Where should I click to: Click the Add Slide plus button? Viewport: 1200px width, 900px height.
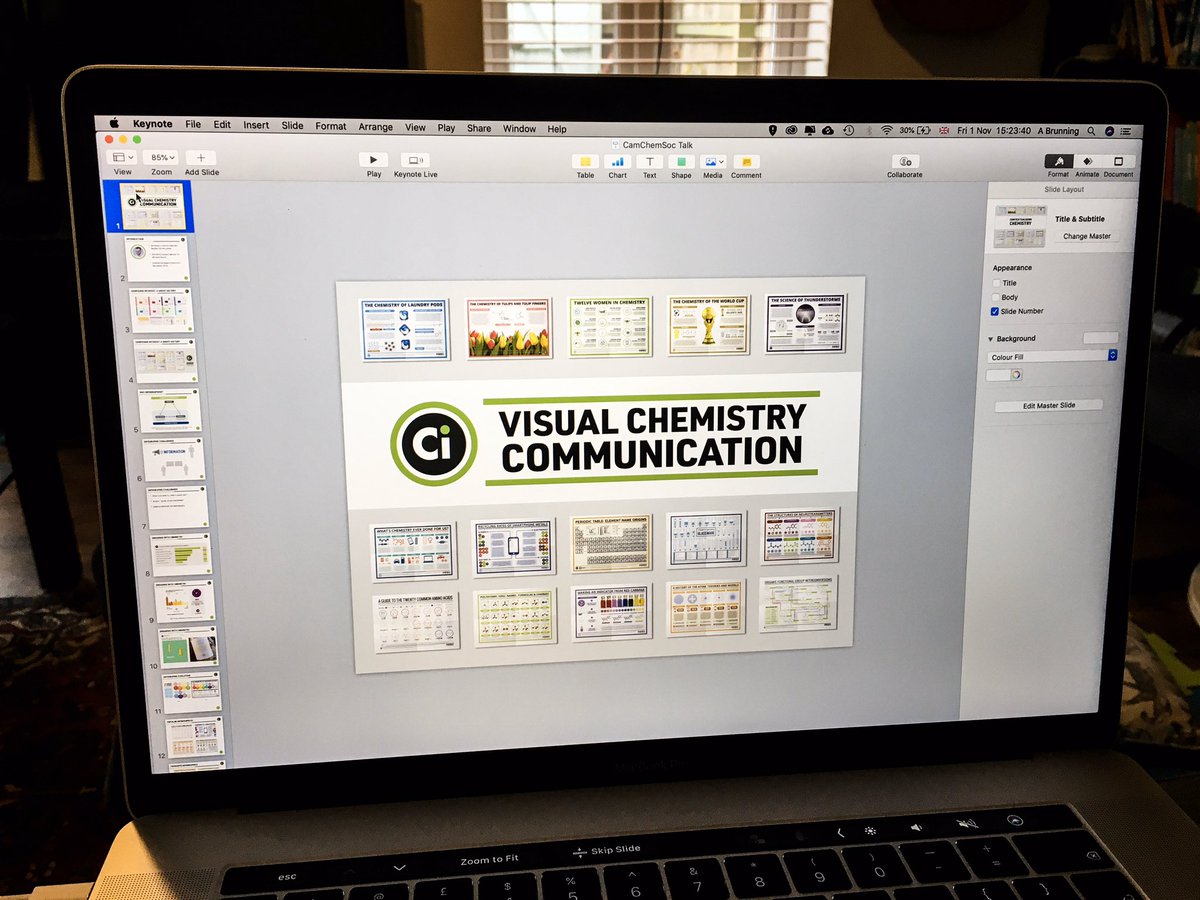tap(201, 158)
